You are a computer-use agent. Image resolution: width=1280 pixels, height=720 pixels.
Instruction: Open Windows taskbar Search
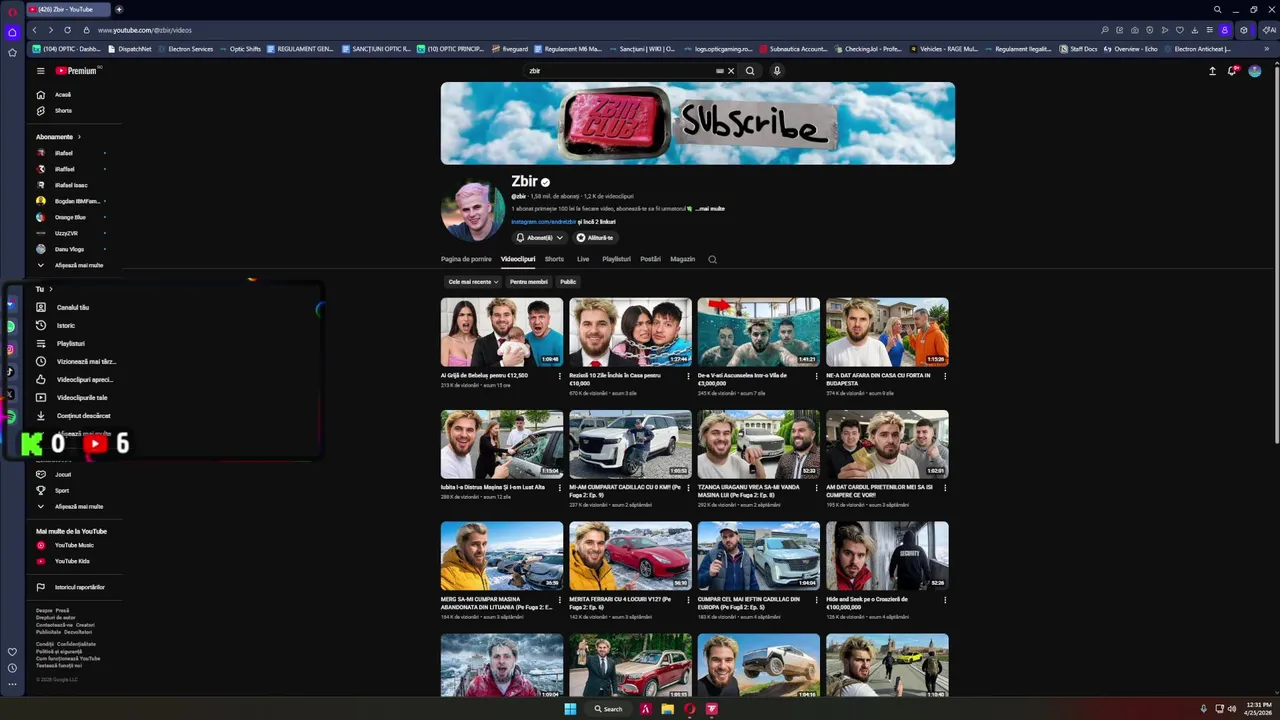pyautogui.click(x=608, y=709)
